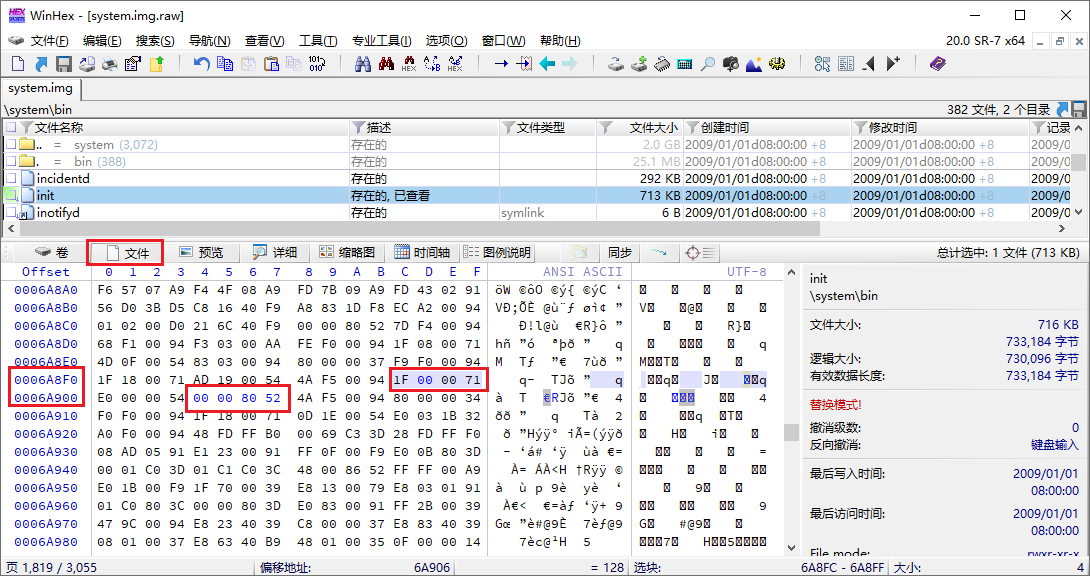Click the Open file blue arrow icon
The width and height of the screenshot is (1090, 576).
pos(41,64)
